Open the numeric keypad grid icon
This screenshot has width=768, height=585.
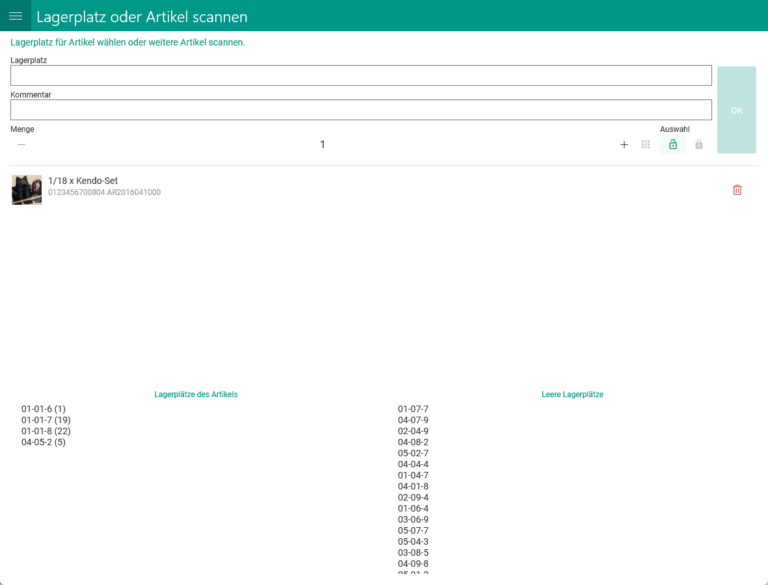[x=646, y=145]
